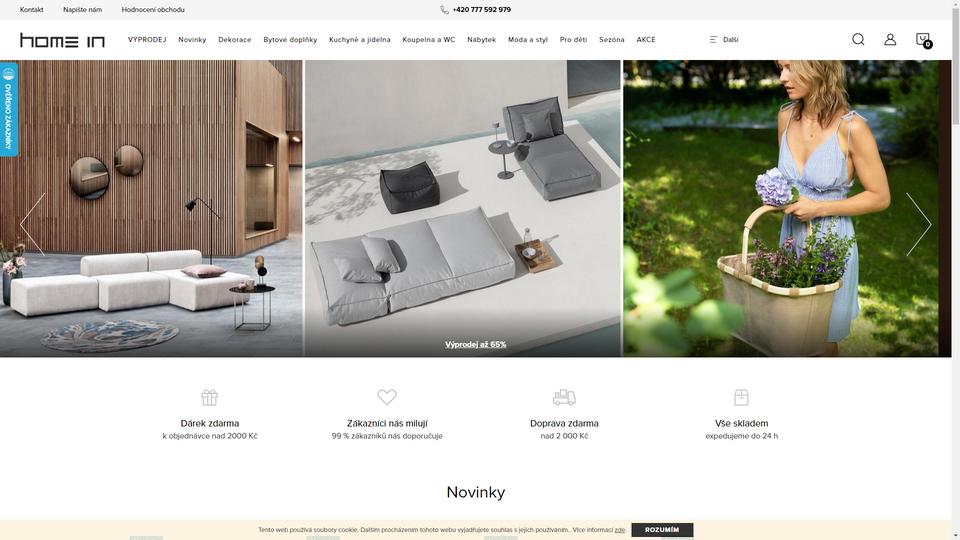960x540 pixels.
Task: Click the page vertical scrollbar
Action: tap(956, 270)
